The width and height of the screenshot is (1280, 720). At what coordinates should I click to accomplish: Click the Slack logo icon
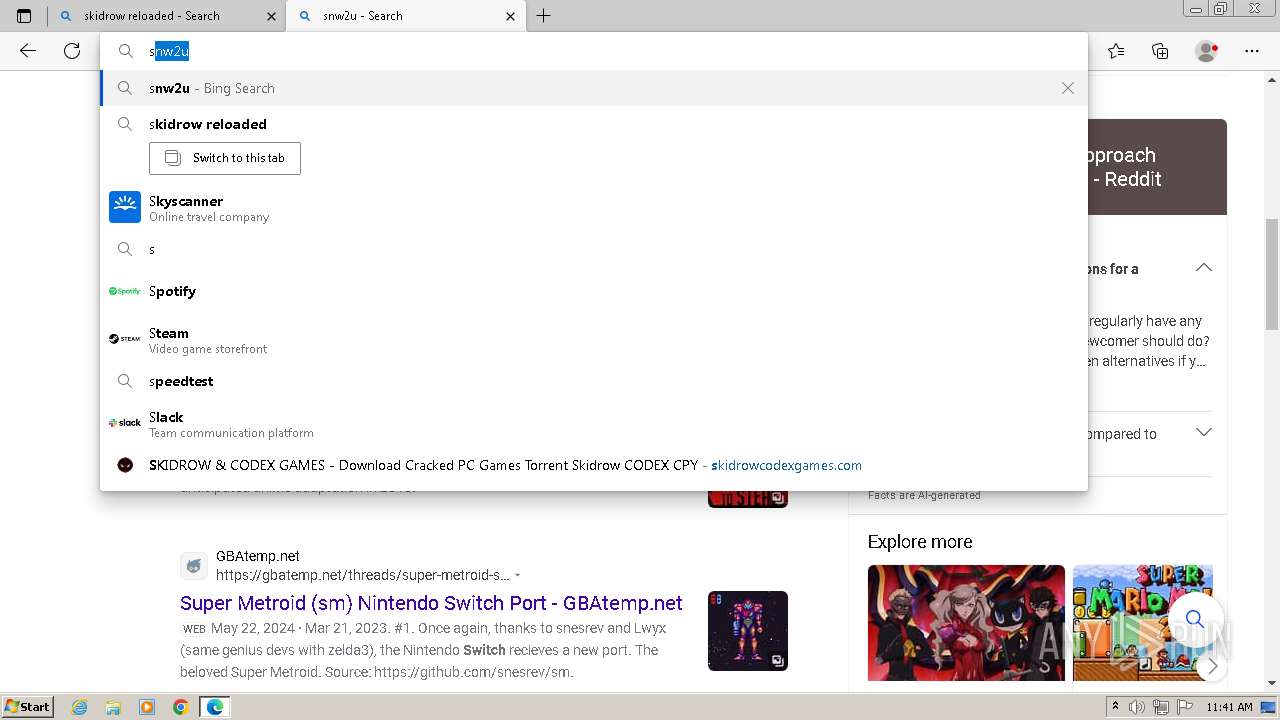click(x=125, y=423)
